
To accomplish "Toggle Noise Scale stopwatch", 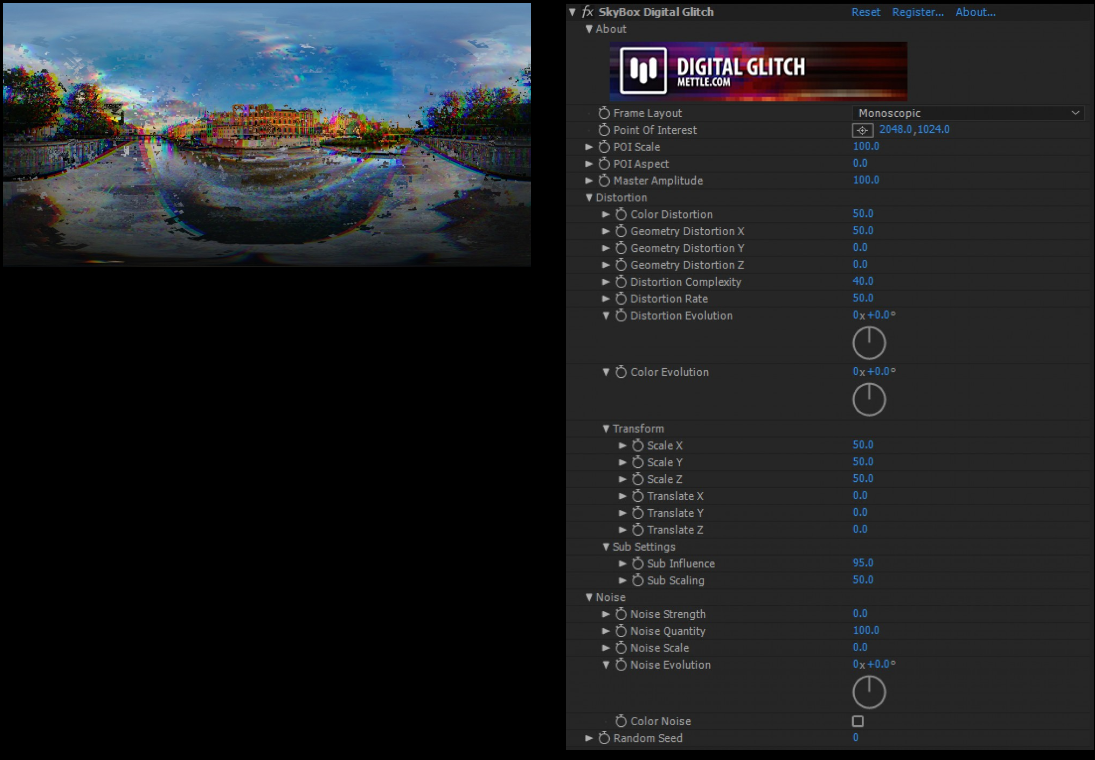I will point(621,648).
